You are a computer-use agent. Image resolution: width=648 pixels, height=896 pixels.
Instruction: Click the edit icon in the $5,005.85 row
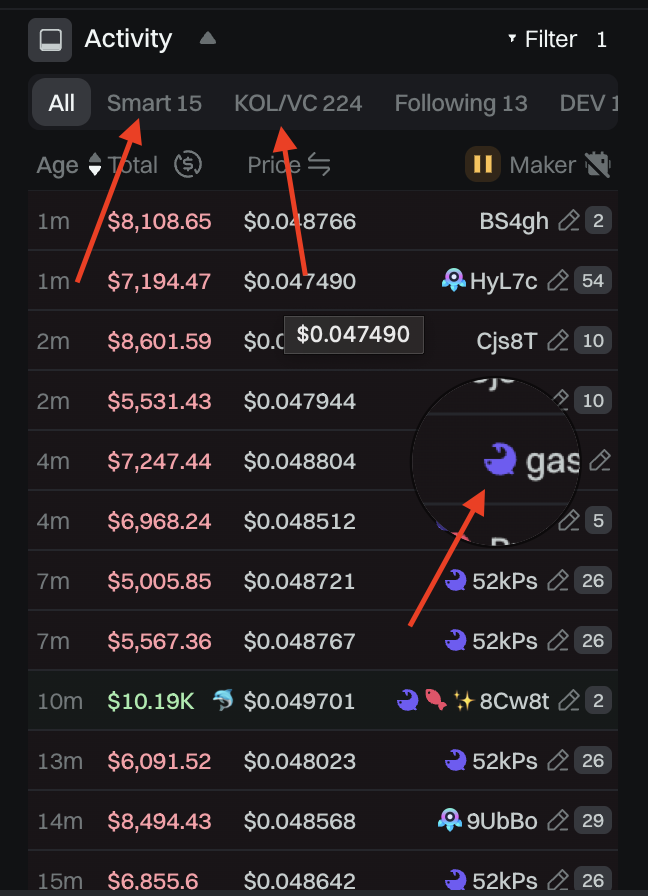click(558, 581)
